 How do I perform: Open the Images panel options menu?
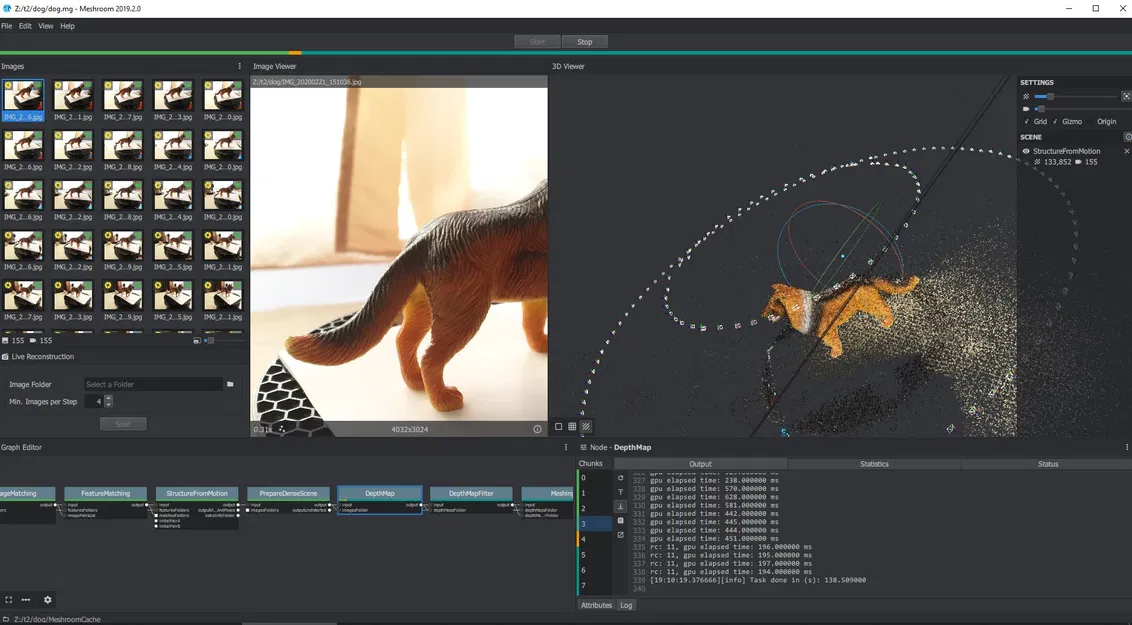coord(240,66)
